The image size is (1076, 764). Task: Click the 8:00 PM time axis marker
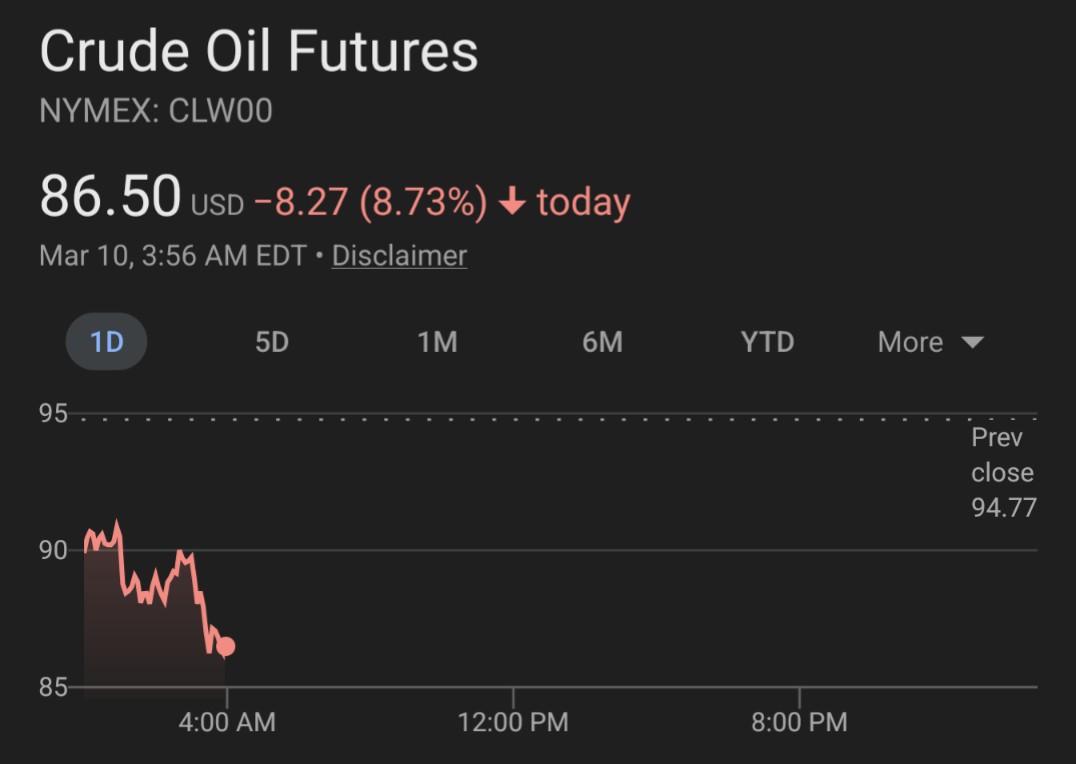799,722
